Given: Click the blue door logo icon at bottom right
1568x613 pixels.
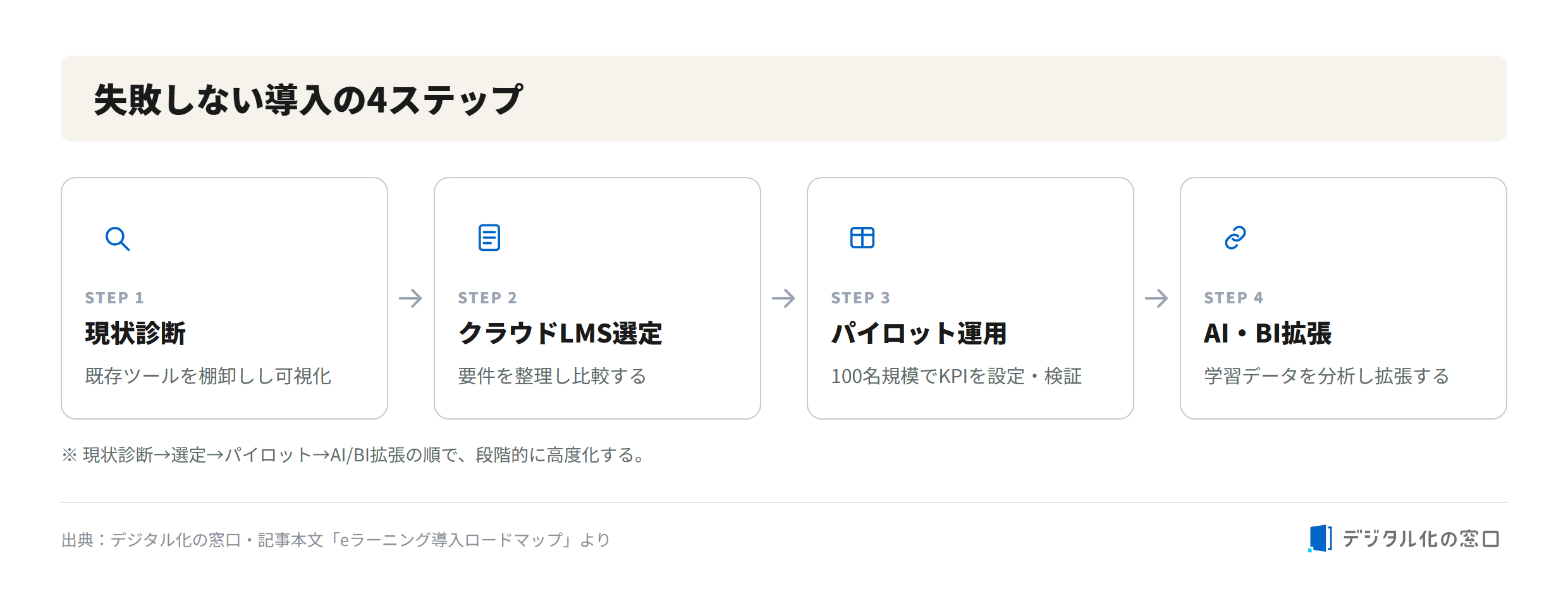Looking at the screenshot, I should pos(1320,538).
